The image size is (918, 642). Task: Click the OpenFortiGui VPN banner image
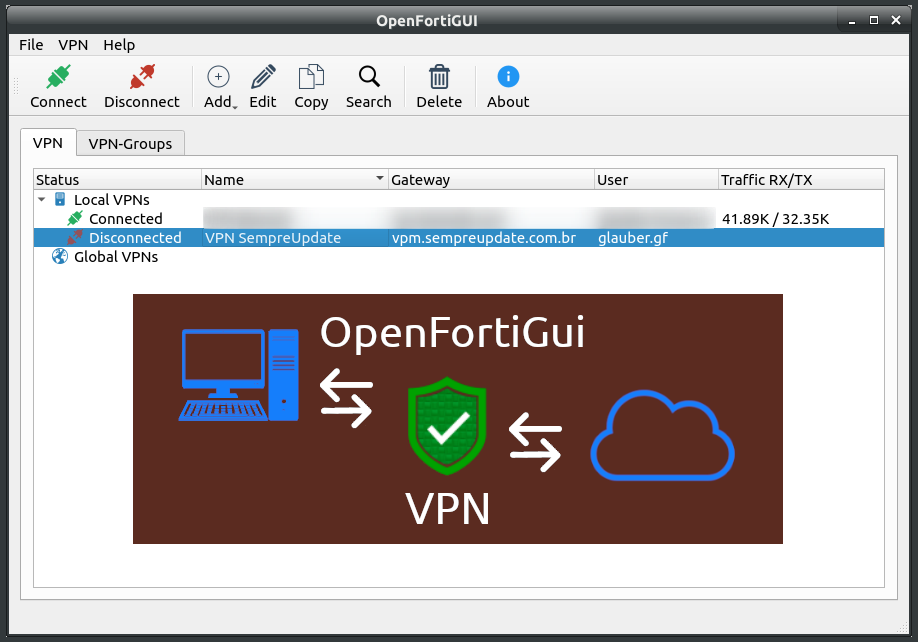[x=458, y=419]
